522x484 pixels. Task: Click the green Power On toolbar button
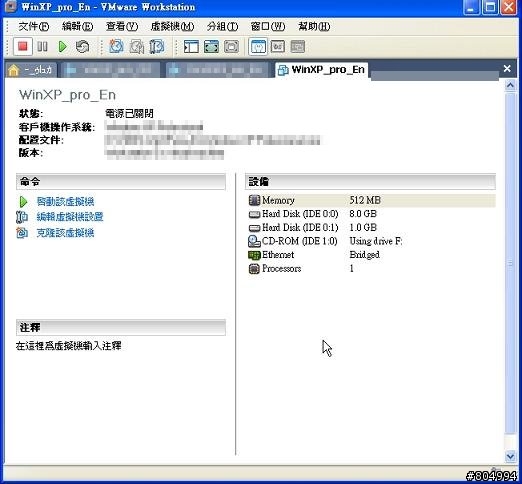pos(62,47)
